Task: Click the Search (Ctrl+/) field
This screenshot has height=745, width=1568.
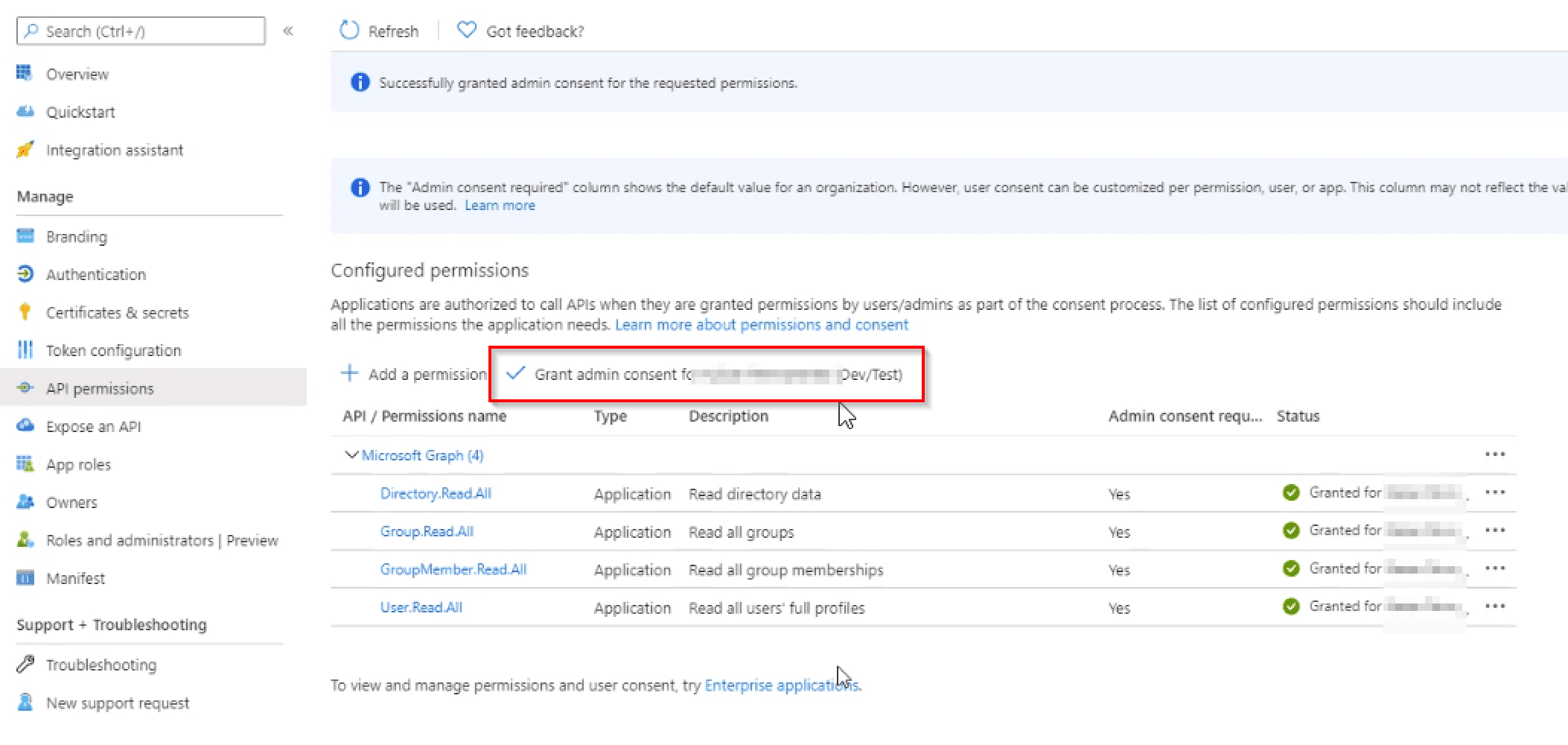Action: [x=140, y=31]
